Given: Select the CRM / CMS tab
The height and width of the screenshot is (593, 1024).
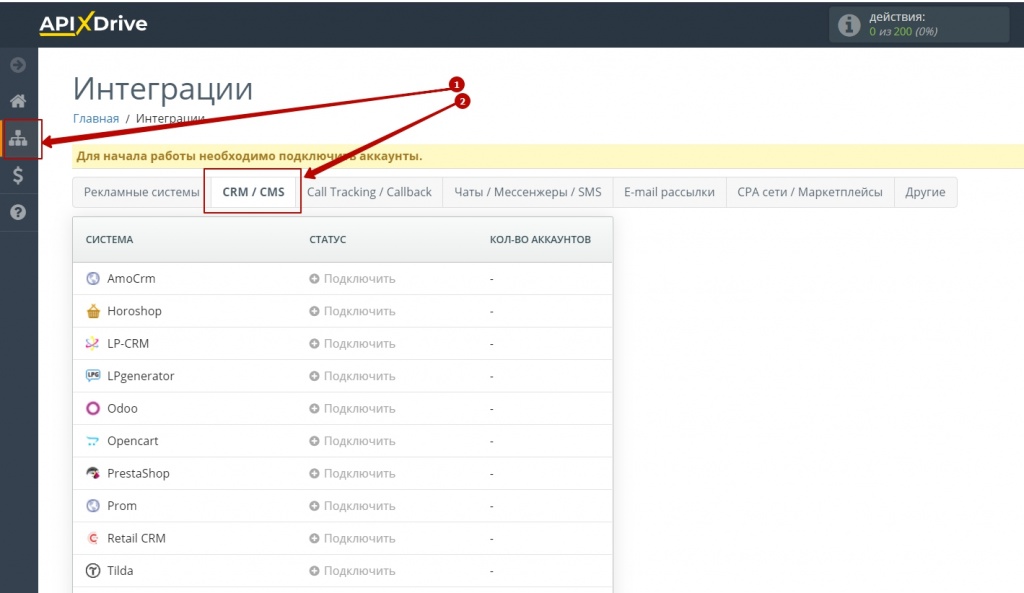Looking at the screenshot, I should 253,192.
